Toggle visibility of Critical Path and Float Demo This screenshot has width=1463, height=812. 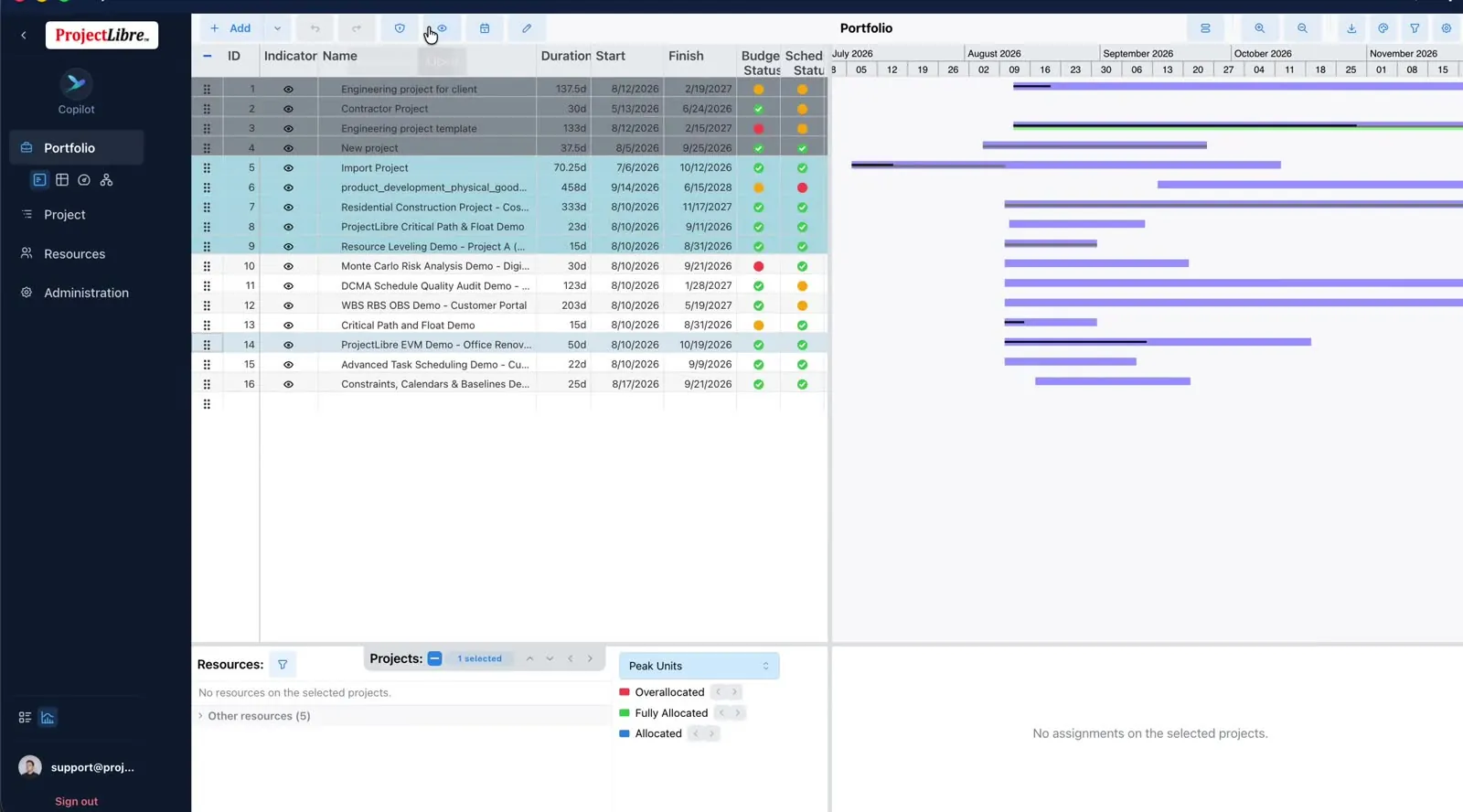point(288,326)
